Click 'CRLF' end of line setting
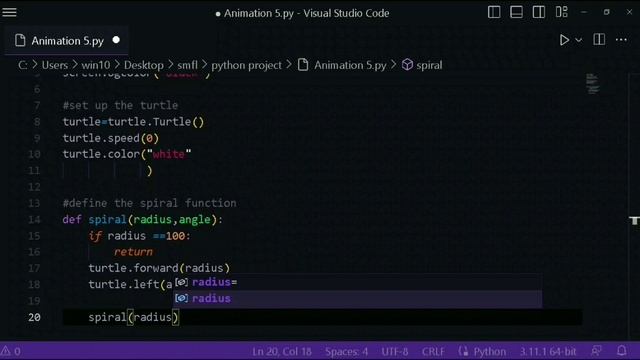The image size is (640, 360). pos(433,351)
